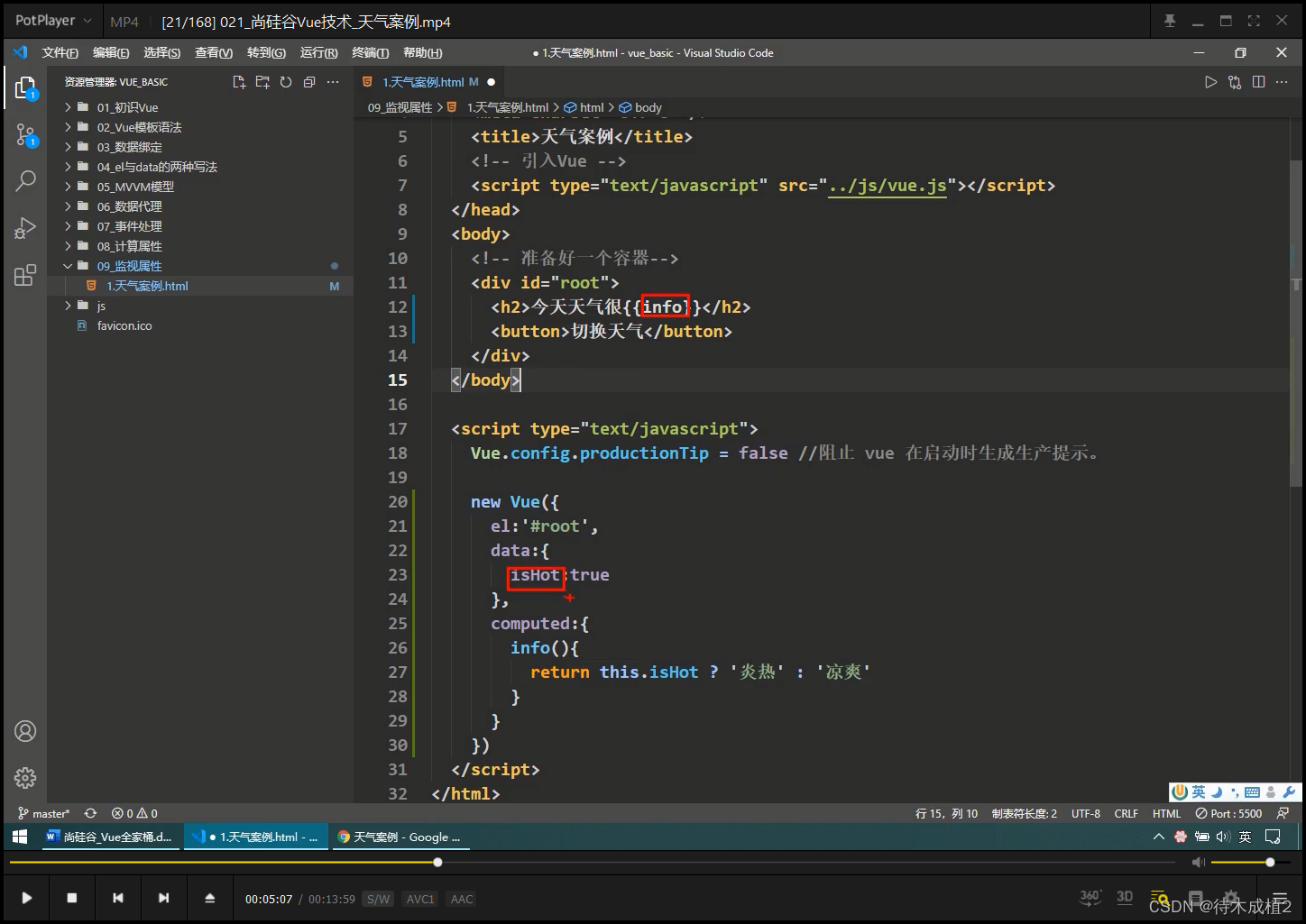Open the Run and Debug view
This screenshot has width=1306, height=924.
pyautogui.click(x=25, y=228)
